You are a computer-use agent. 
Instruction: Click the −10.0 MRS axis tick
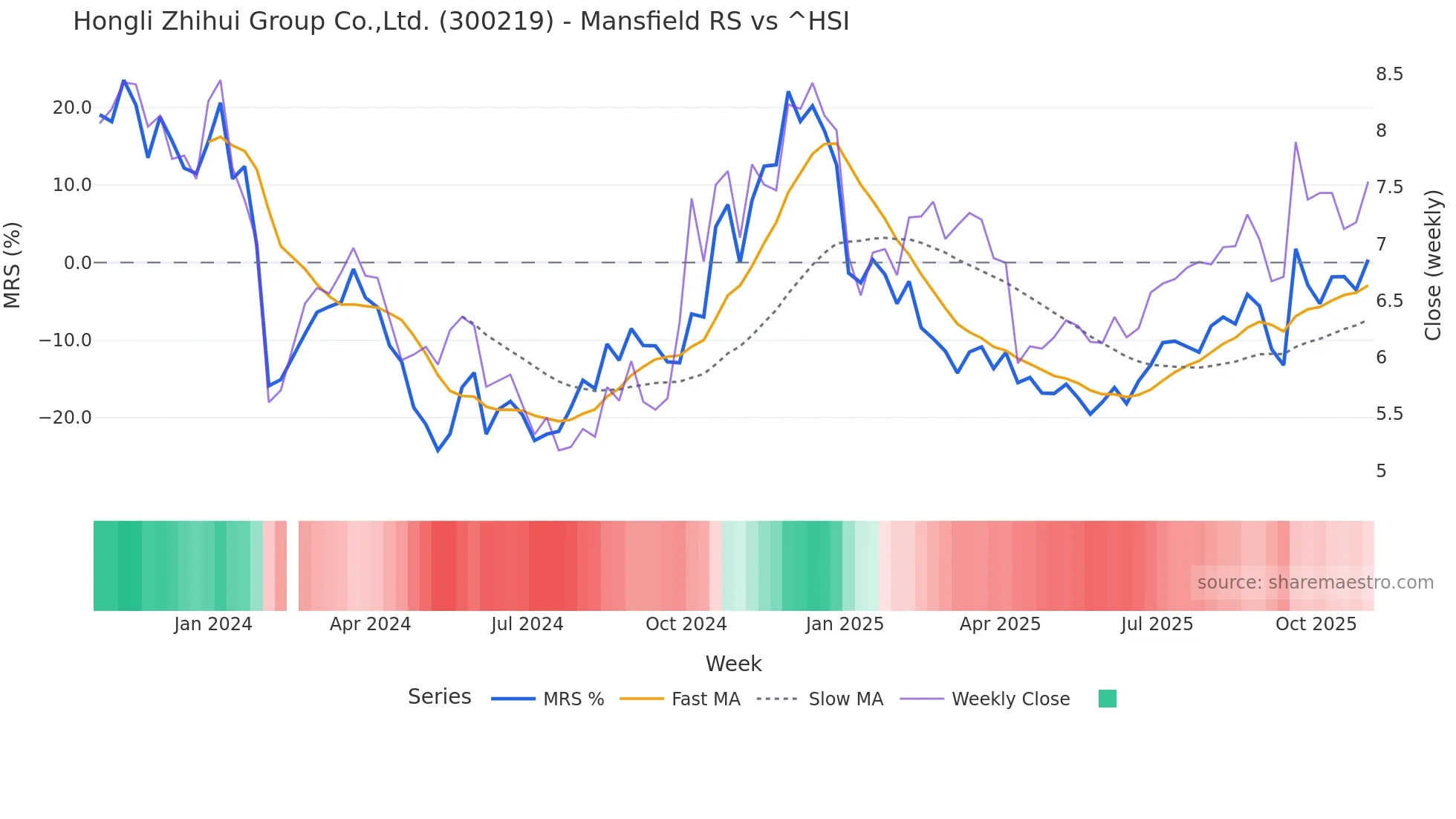65,340
